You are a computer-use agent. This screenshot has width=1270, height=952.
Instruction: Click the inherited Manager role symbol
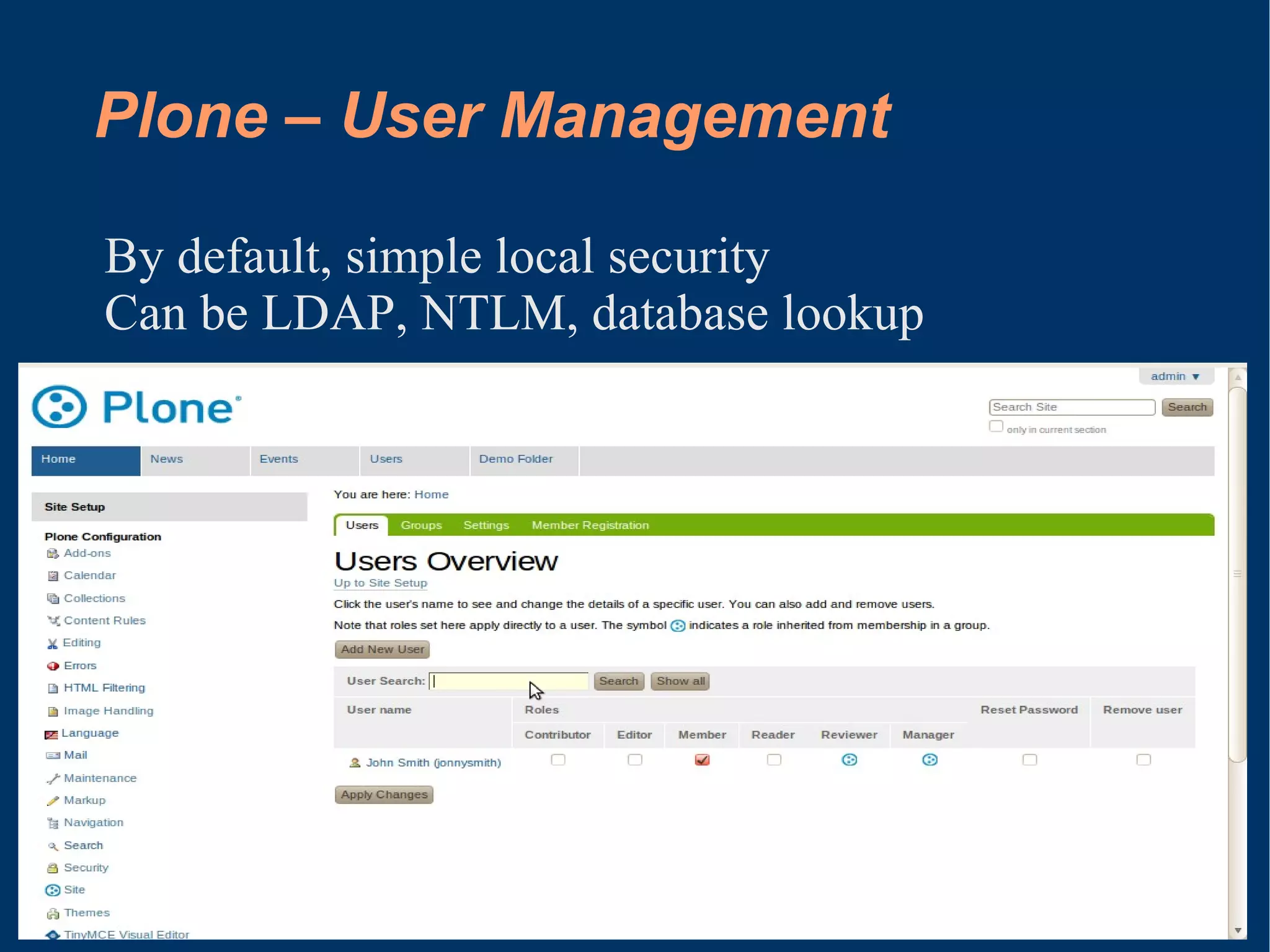[x=930, y=760]
